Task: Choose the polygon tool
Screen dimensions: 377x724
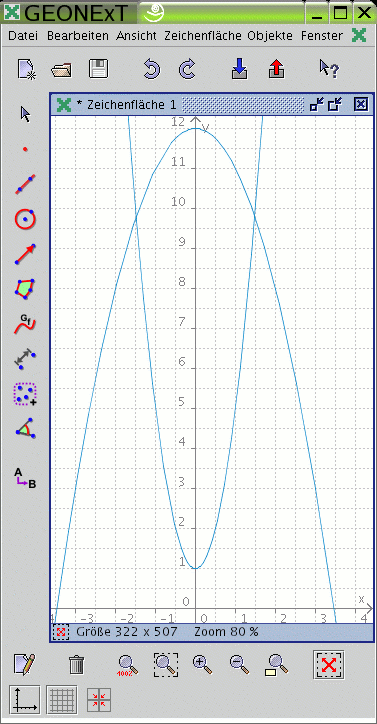Action: [x=25, y=289]
